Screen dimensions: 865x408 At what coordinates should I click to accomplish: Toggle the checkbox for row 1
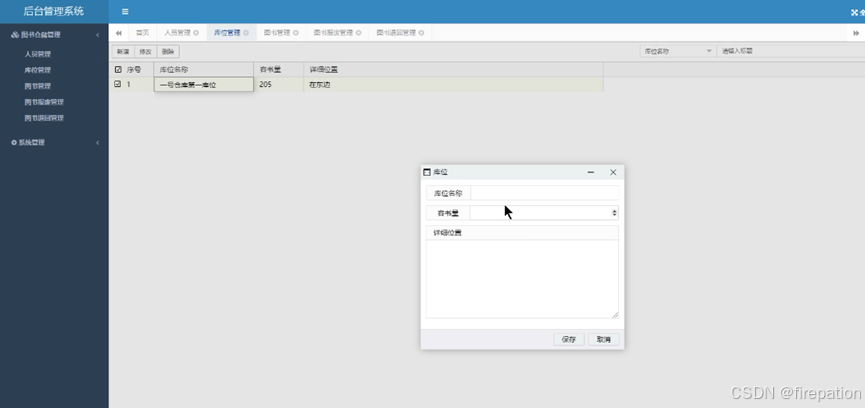pos(118,84)
